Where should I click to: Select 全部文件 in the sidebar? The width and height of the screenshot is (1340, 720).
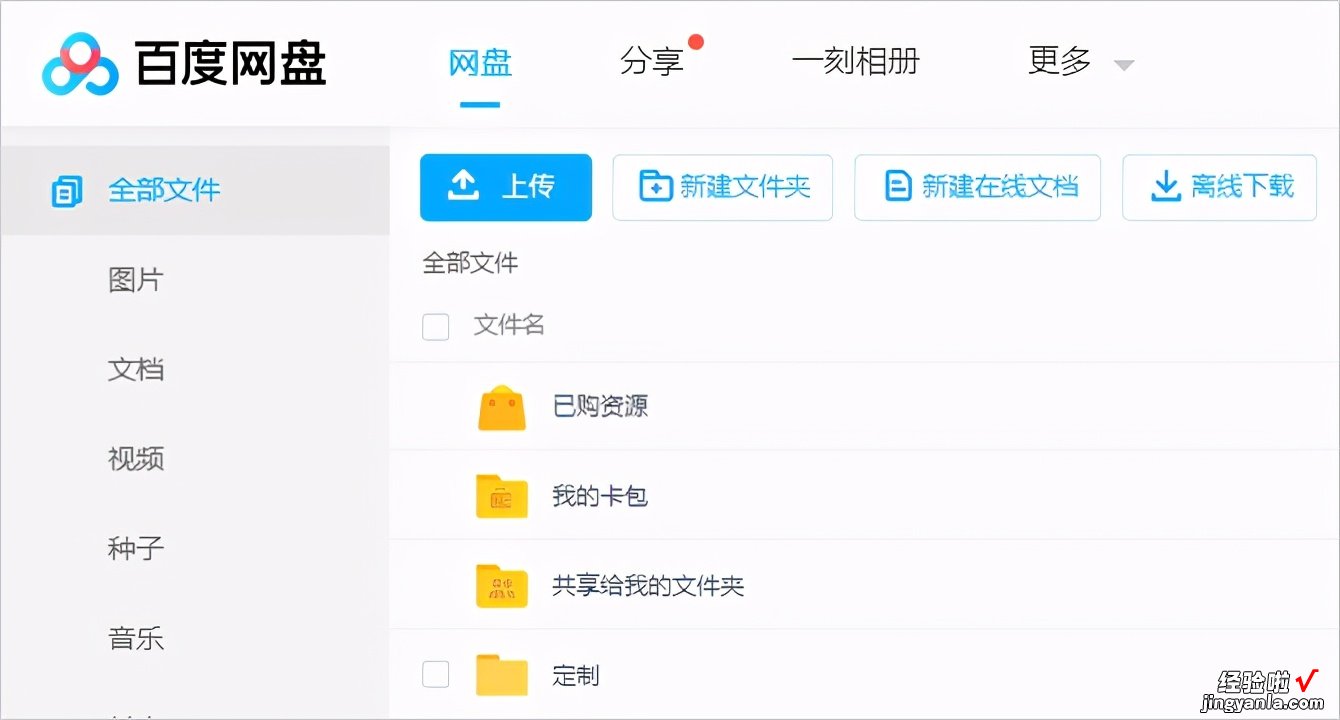click(195, 190)
